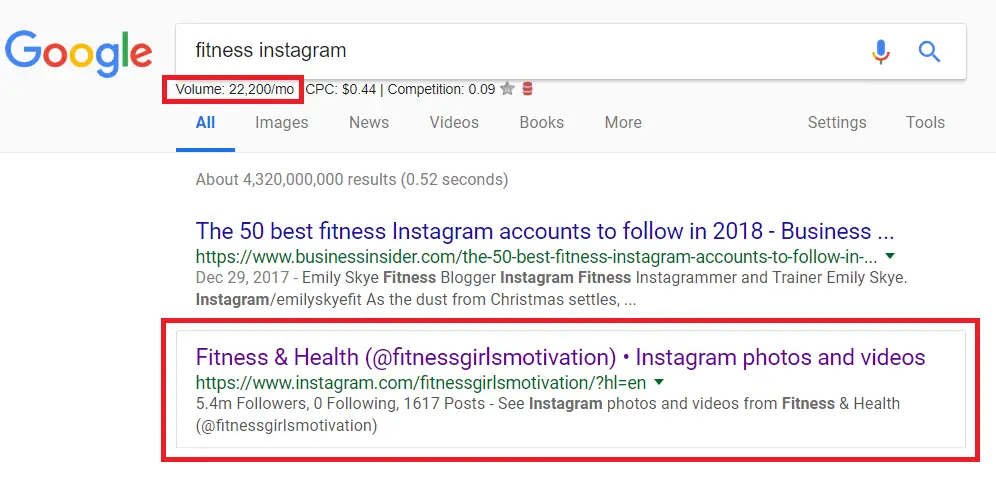Image resolution: width=996 pixels, height=477 pixels.
Task: Click the Google logo
Action: [x=78, y=55]
